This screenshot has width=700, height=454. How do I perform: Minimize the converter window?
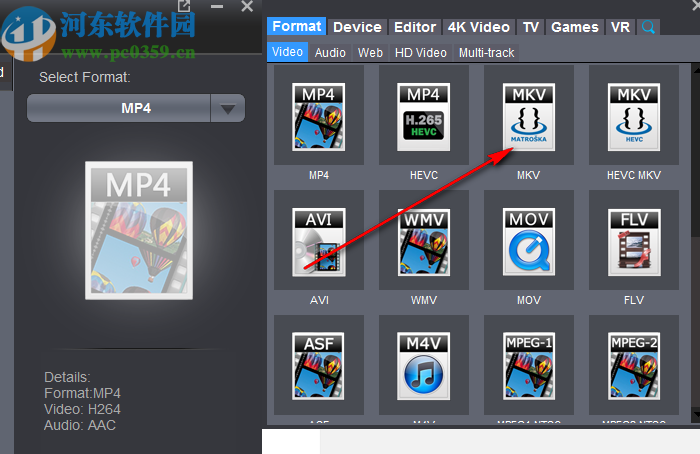(x=217, y=7)
